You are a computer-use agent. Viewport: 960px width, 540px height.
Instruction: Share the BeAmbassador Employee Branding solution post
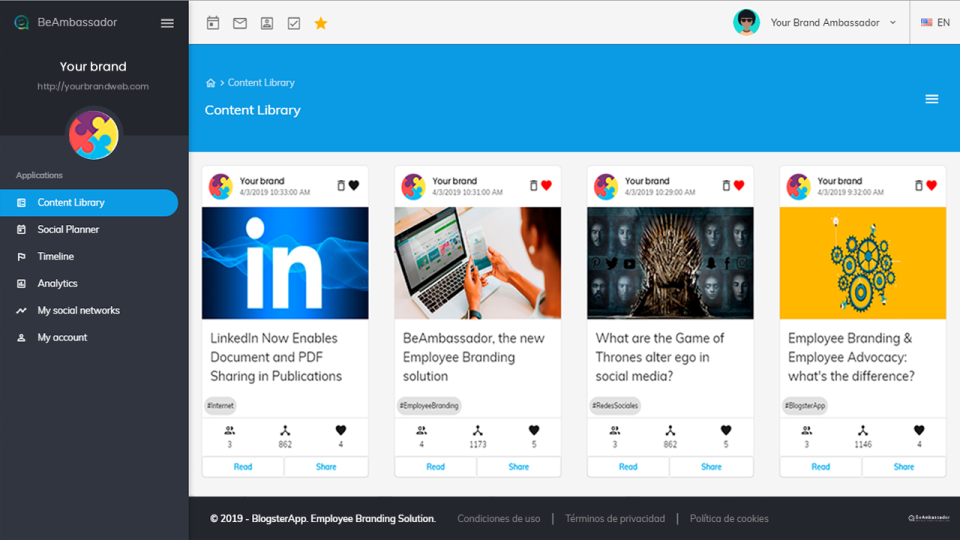519,467
